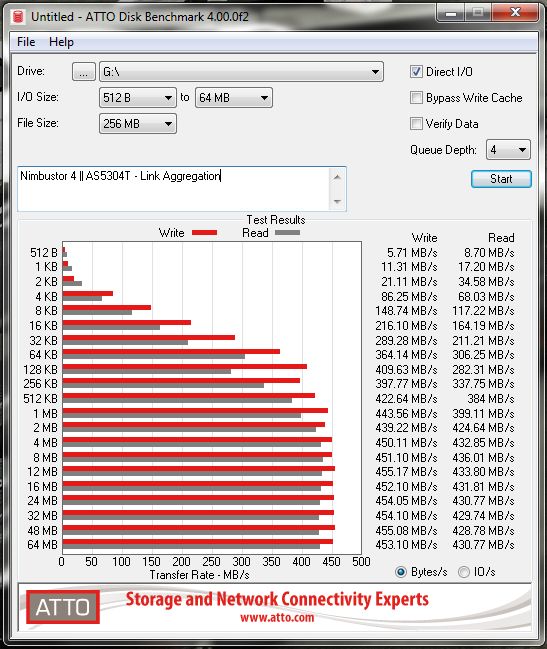Click the read value 431.81 MB/s
Image resolution: width=547 pixels, height=649 pixels.
pyautogui.click(x=483, y=486)
